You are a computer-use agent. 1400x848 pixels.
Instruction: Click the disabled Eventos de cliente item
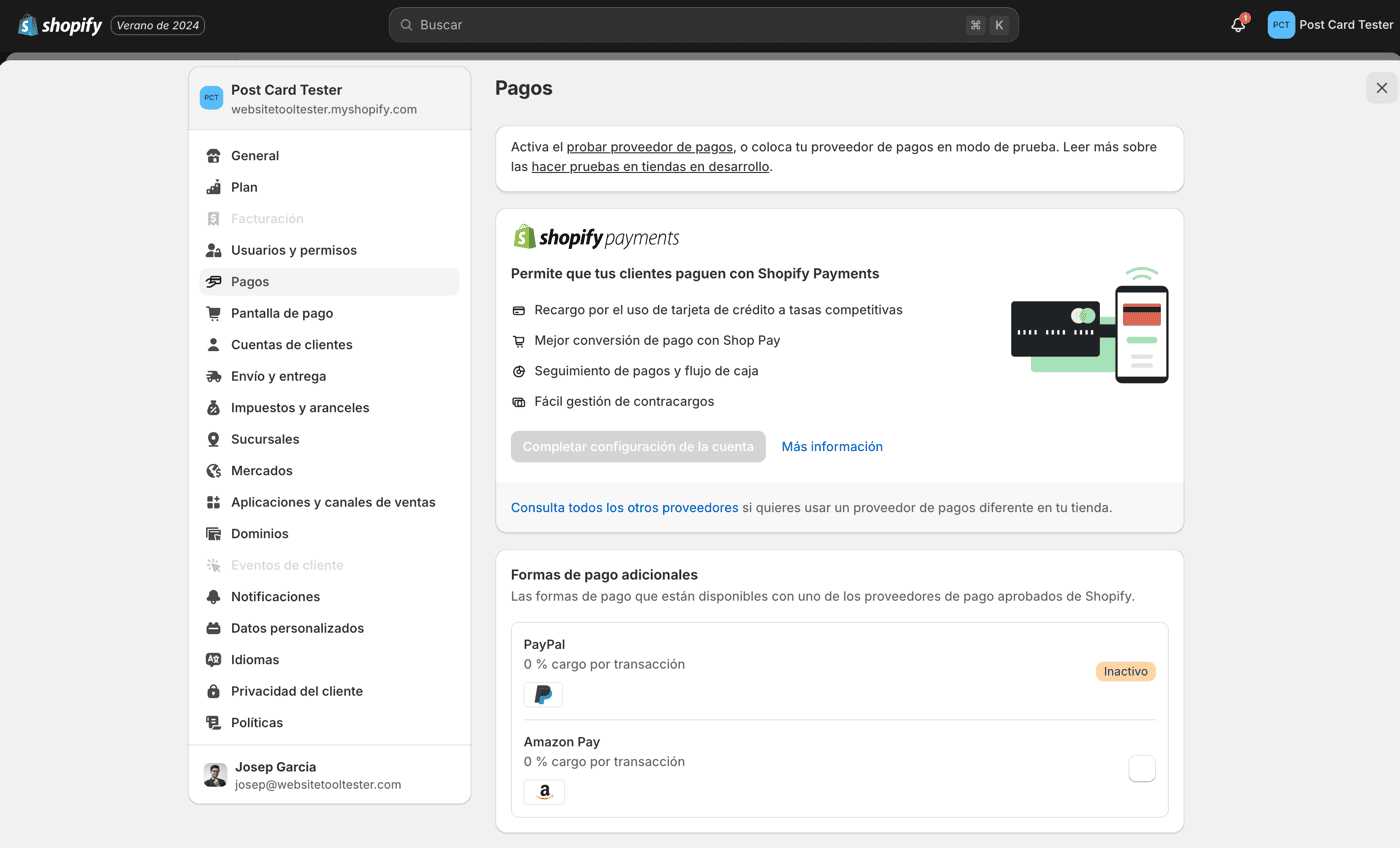tap(329, 565)
